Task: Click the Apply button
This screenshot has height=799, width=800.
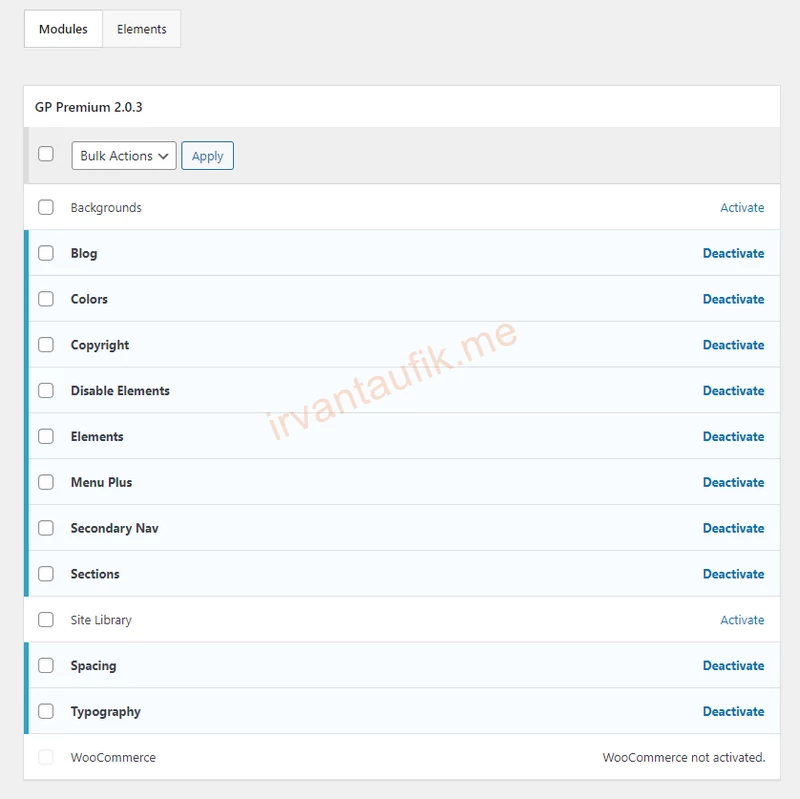Action: point(207,156)
